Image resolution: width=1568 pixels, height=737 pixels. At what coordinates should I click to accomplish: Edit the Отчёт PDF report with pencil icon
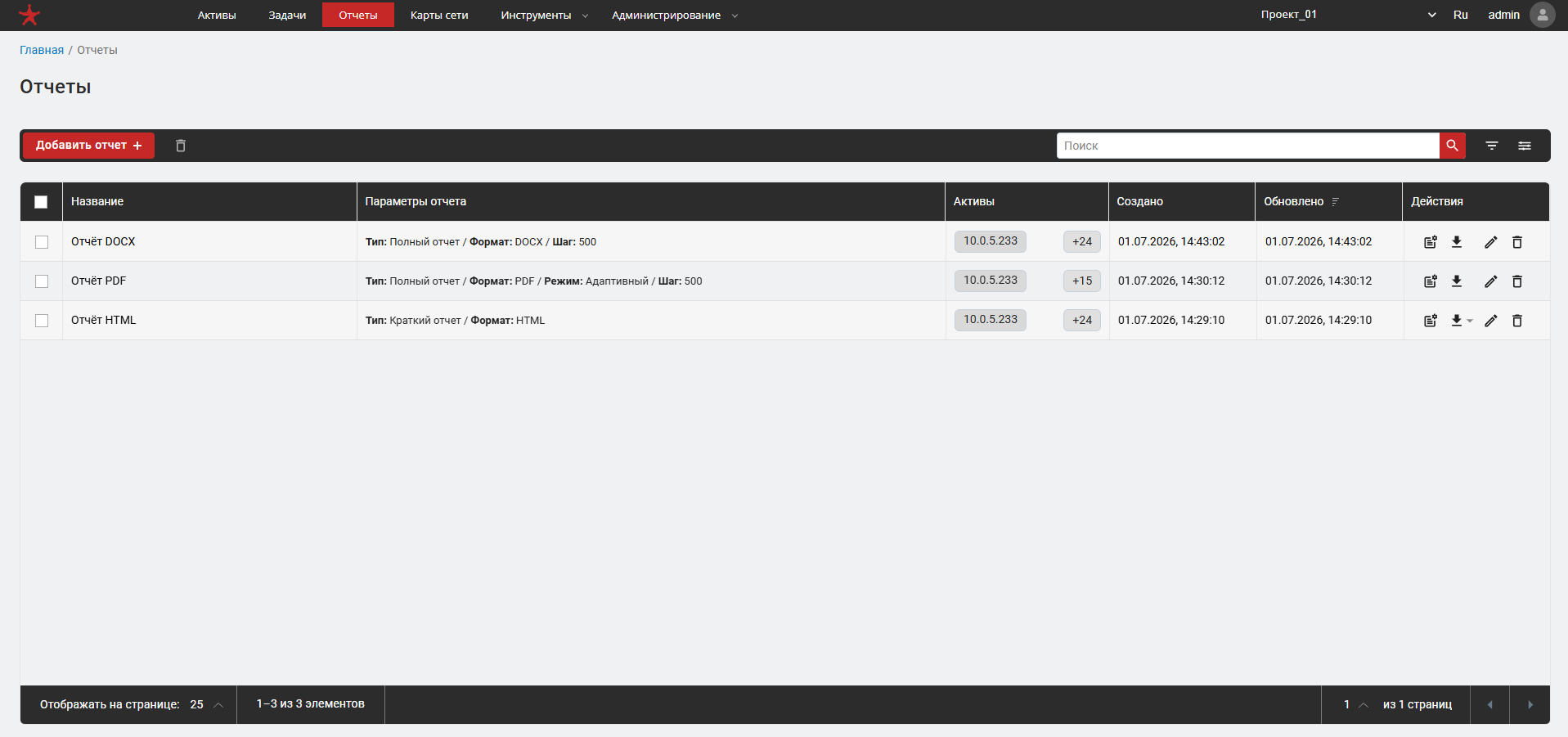click(1491, 281)
